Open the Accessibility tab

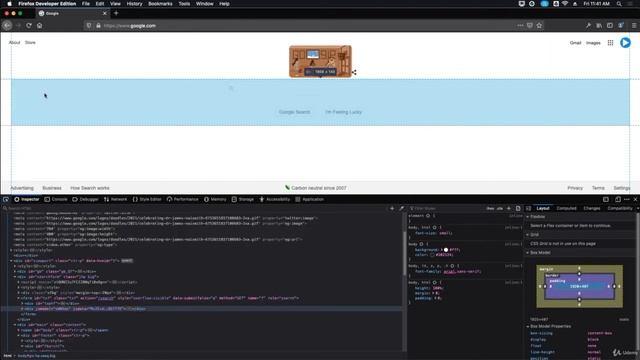274,200
